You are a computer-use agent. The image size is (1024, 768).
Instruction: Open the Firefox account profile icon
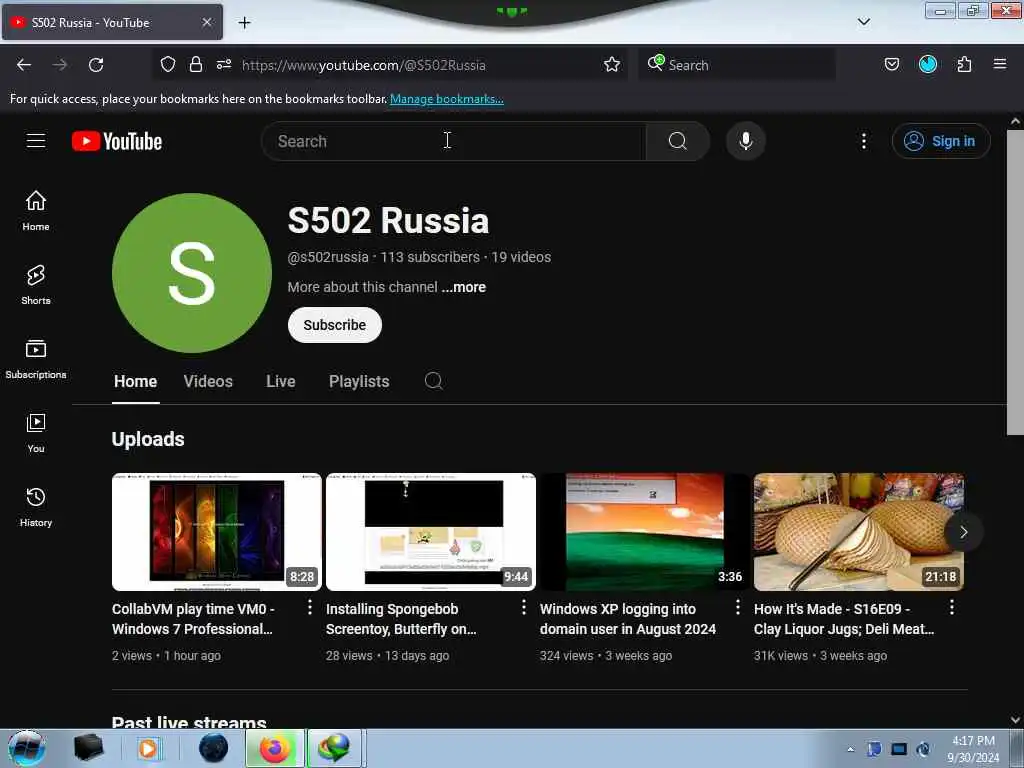[928, 65]
